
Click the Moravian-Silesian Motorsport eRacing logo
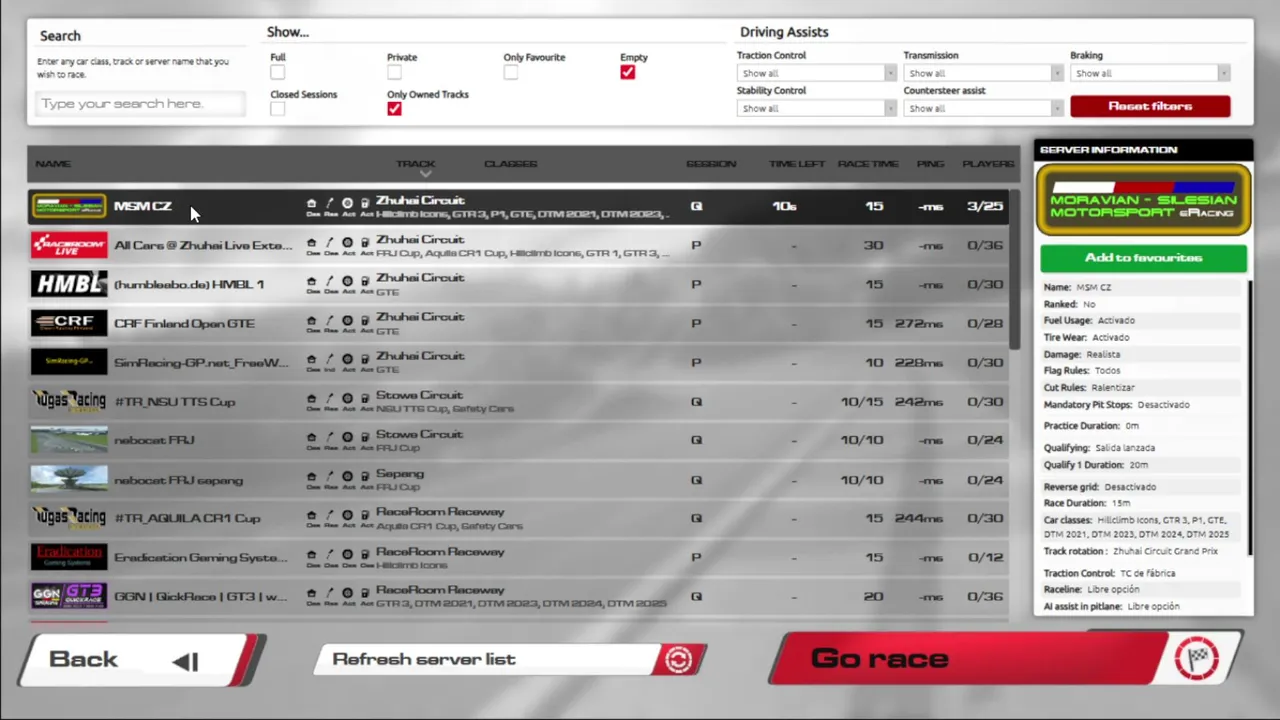coord(1143,201)
